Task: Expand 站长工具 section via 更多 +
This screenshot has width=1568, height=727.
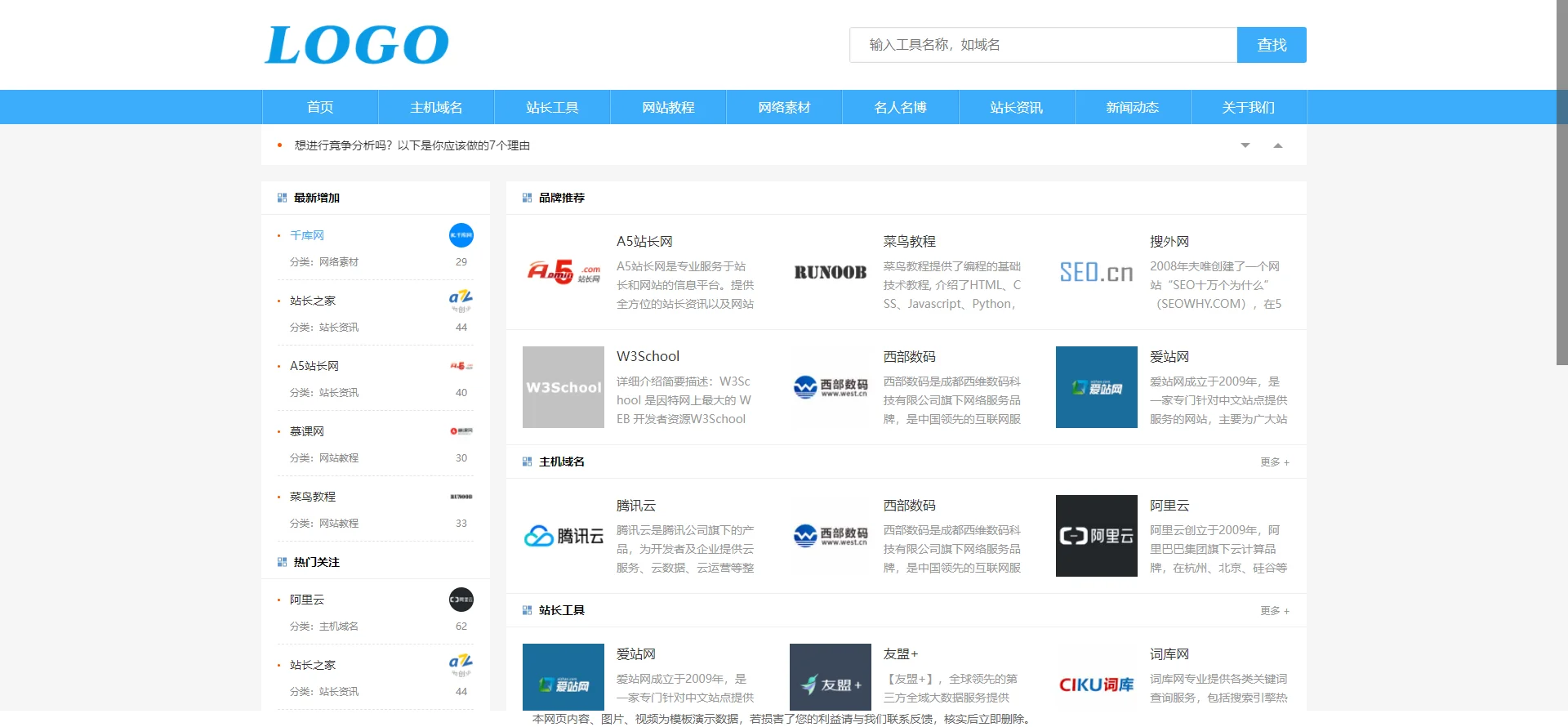Action: [x=1275, y=611]
